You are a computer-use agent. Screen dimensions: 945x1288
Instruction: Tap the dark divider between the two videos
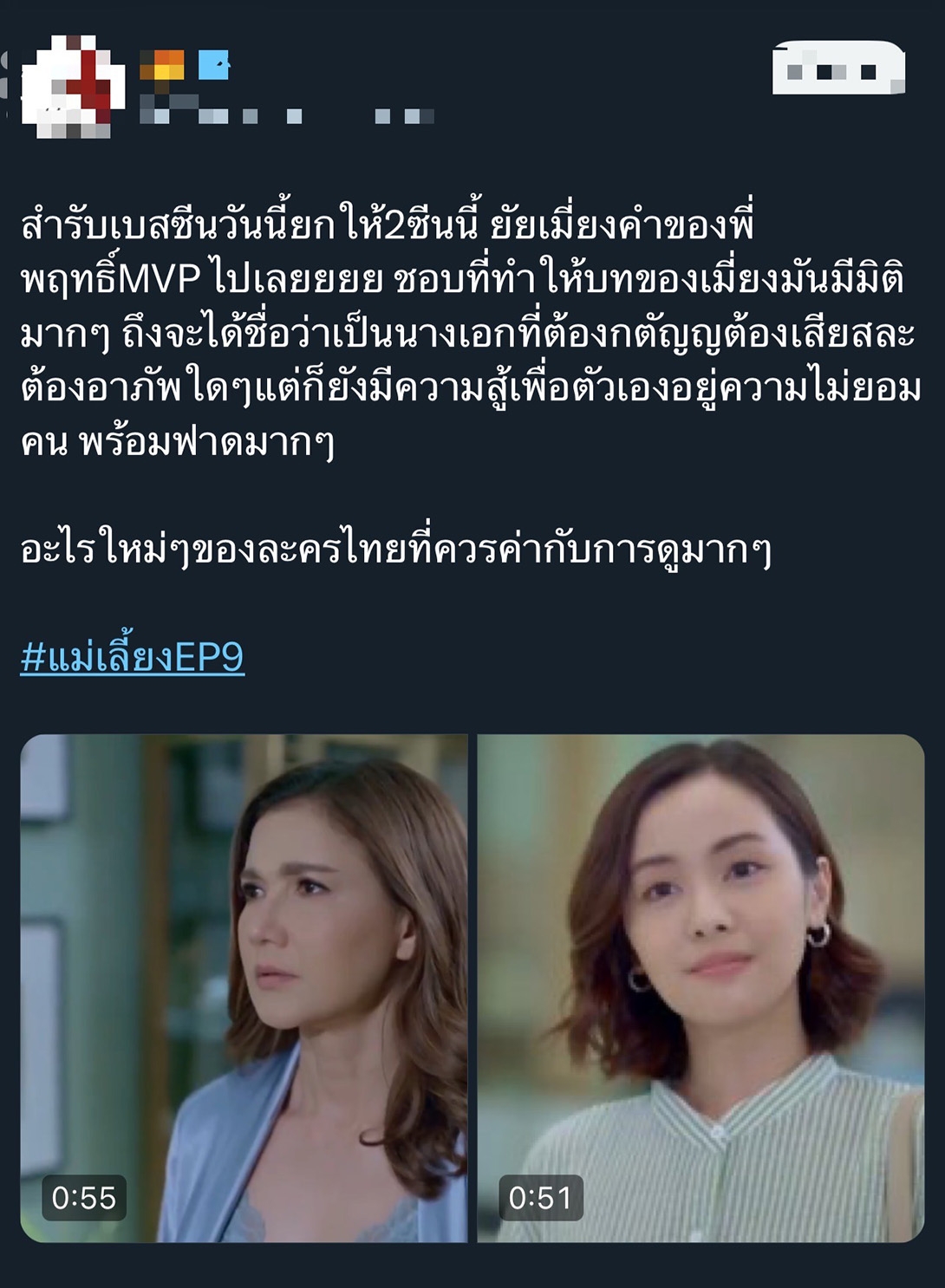click(x=472, y=988)
